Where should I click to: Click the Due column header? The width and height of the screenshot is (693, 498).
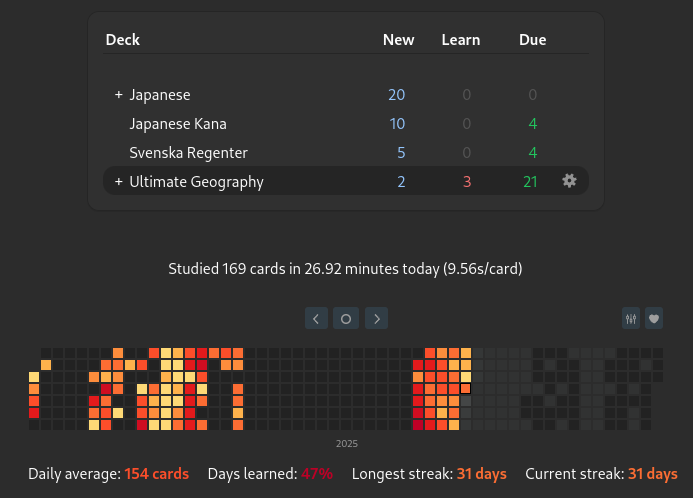point(533,40)
